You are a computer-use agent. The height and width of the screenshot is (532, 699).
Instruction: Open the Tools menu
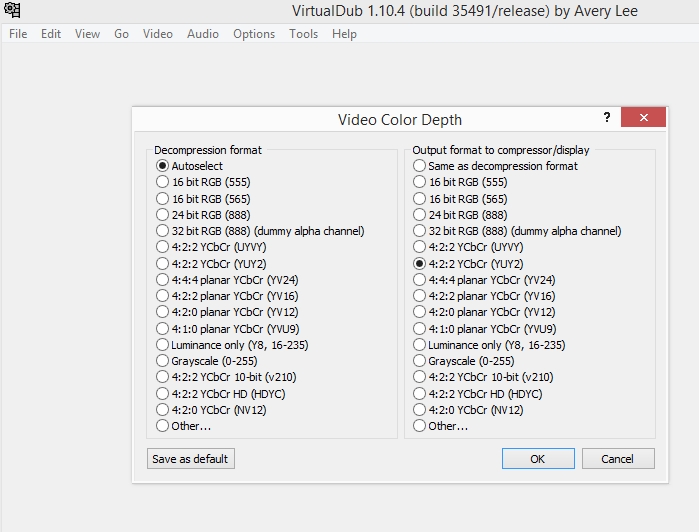click(303, 34)
